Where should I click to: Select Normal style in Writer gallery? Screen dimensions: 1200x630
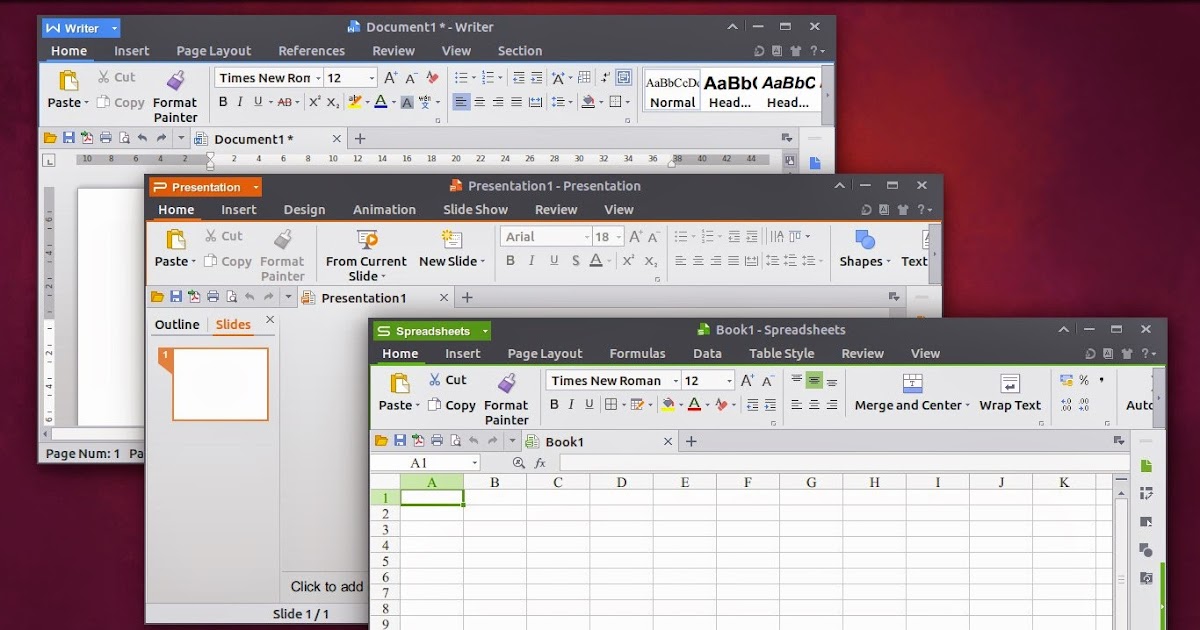(x=672, y=91)
